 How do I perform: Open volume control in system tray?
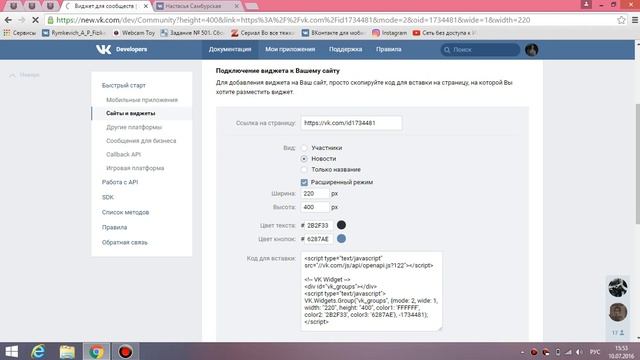click(579, 352)
